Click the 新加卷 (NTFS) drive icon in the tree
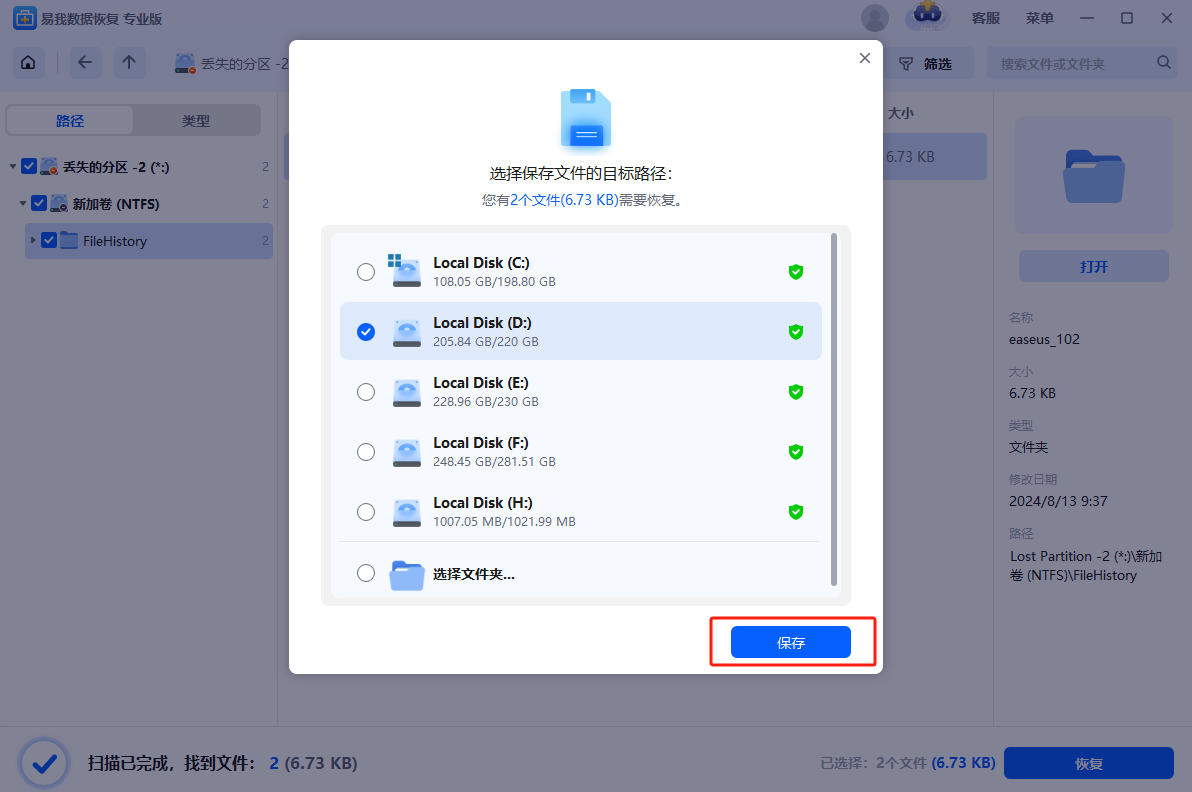Screen dimensions: 1192x792 (59, 203)
